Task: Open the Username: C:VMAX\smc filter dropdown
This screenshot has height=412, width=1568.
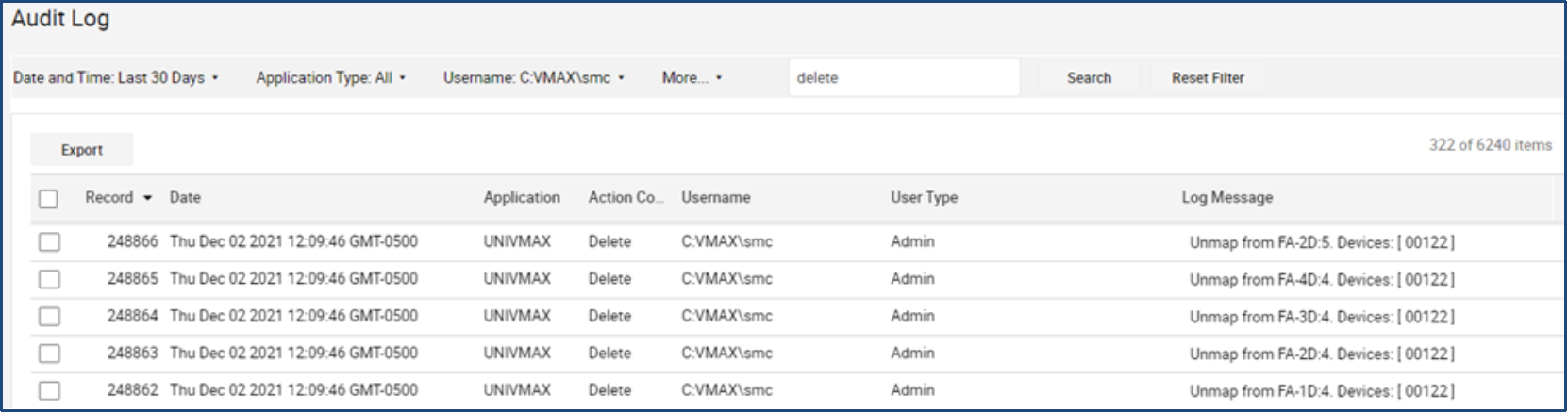Action: click(x=534, y=77)
